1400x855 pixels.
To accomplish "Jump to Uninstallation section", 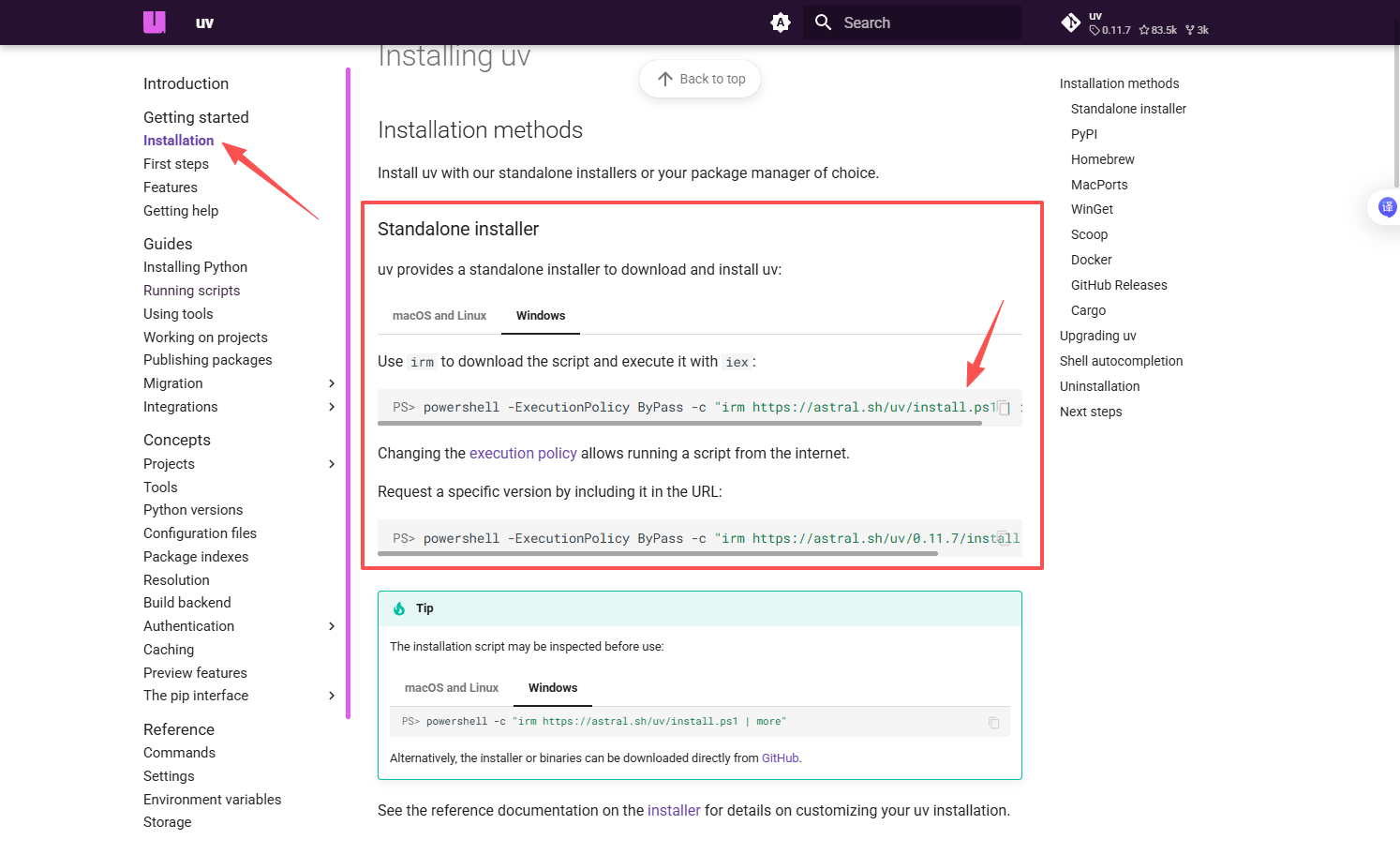I will pyautogui.click(x=1099, y=386).
